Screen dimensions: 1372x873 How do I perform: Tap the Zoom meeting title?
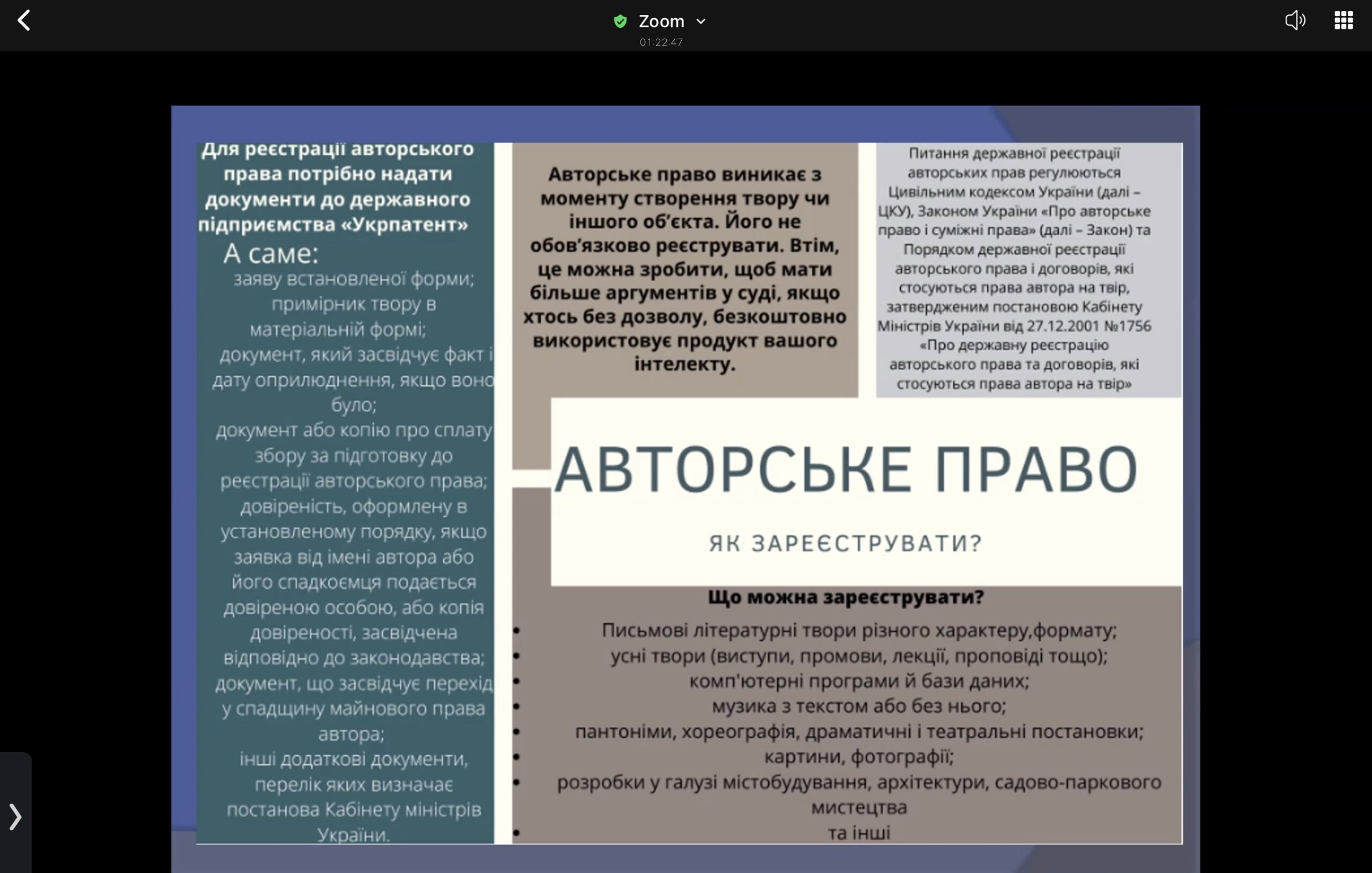(x=661, y=21)
